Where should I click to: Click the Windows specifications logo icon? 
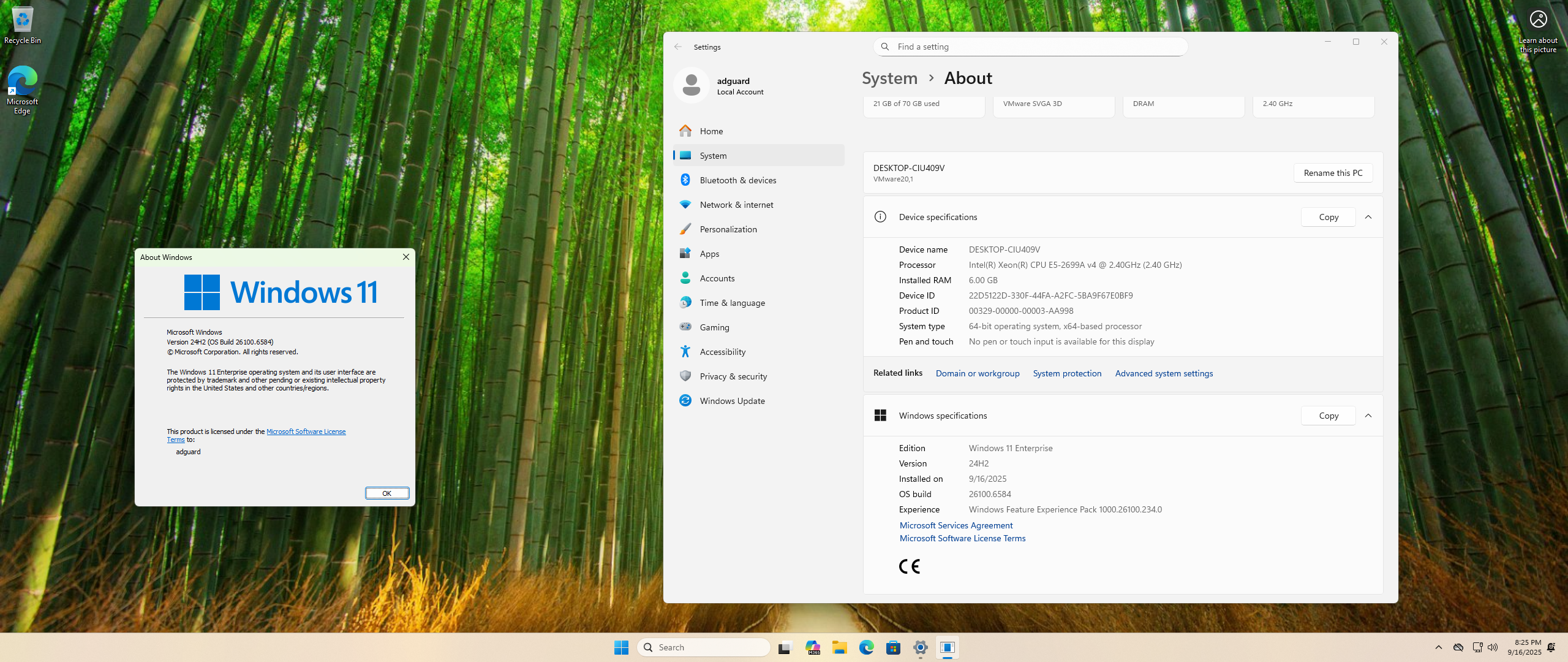pos(880,416)
